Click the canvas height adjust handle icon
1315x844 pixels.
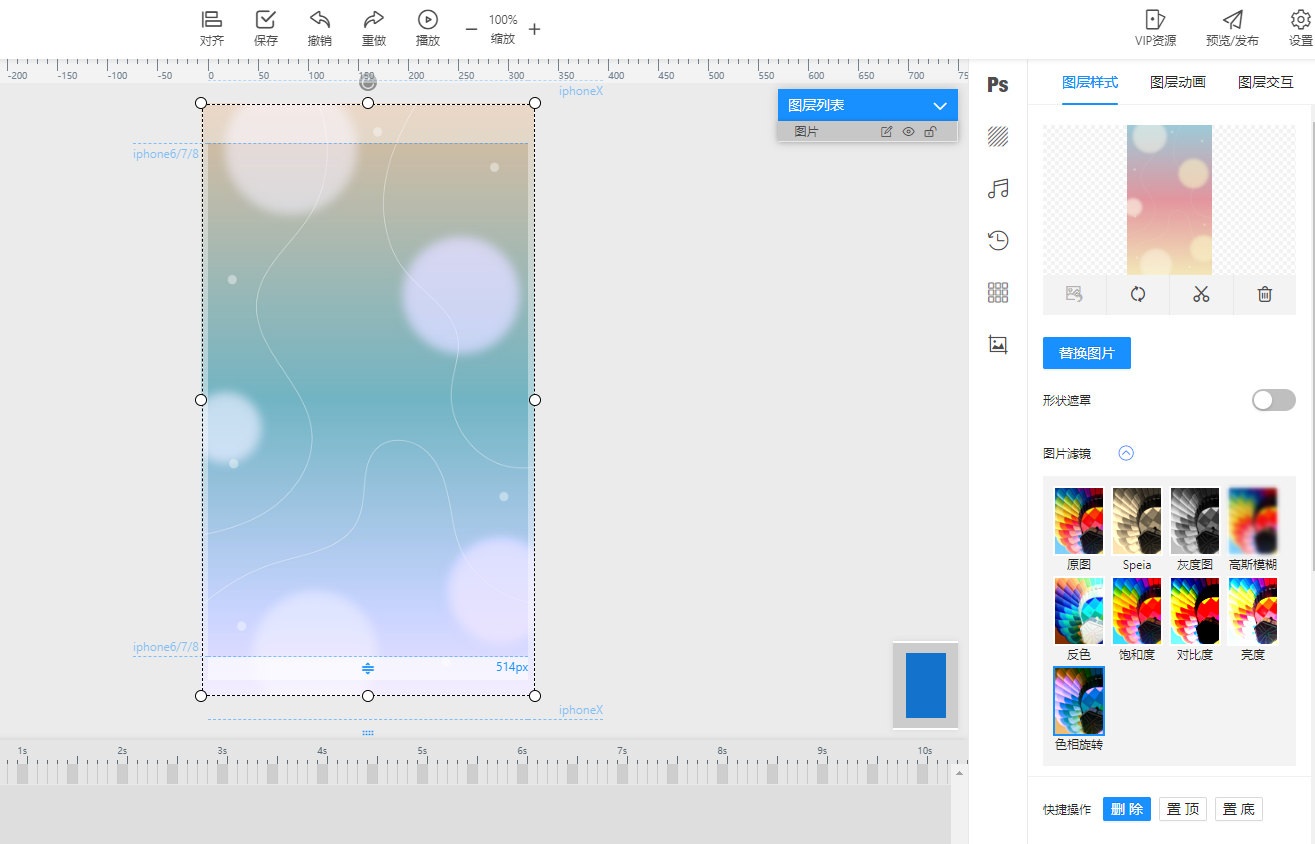[x=368, y=668]
